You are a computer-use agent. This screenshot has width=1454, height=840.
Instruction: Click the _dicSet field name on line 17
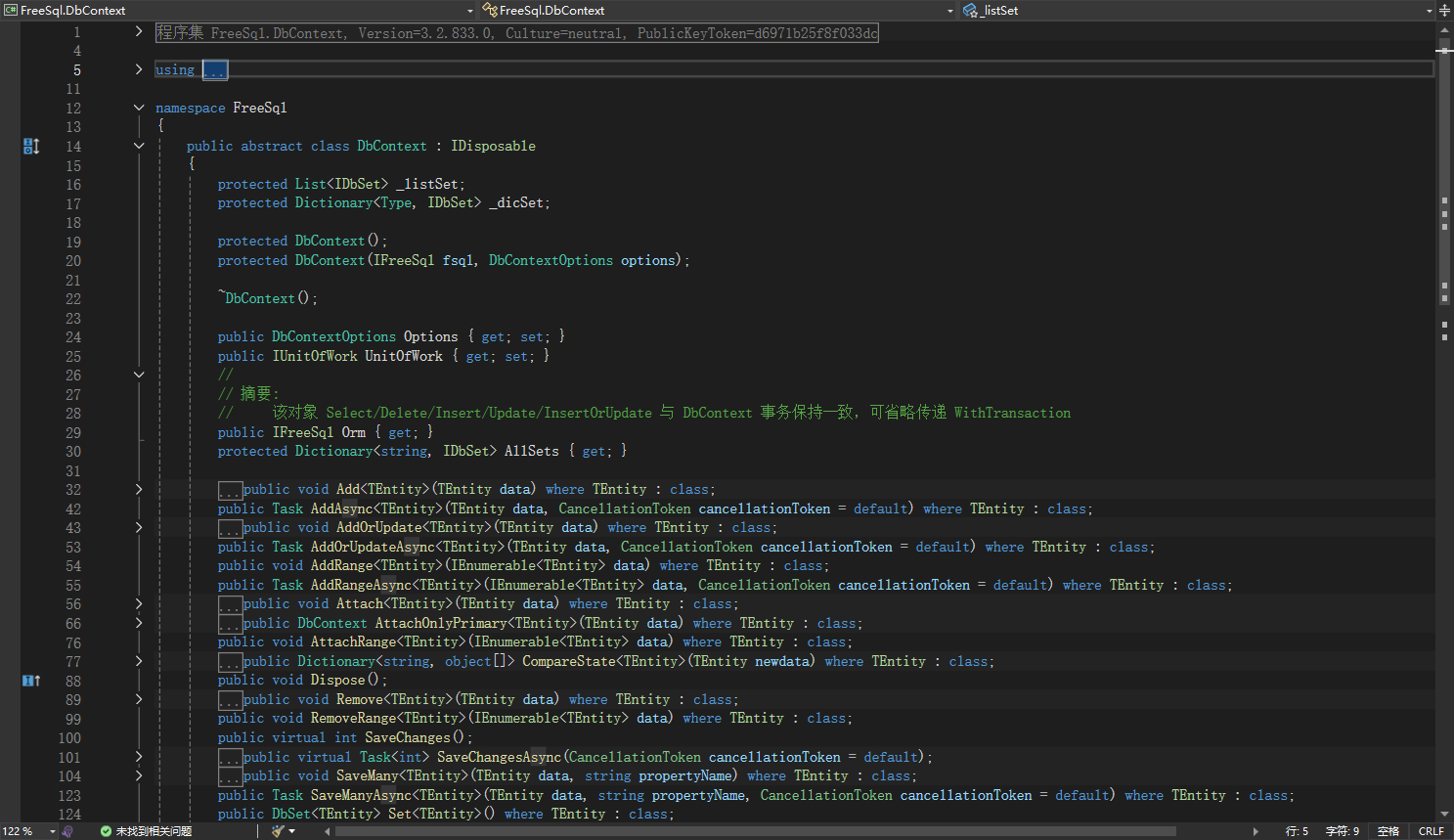516,202
